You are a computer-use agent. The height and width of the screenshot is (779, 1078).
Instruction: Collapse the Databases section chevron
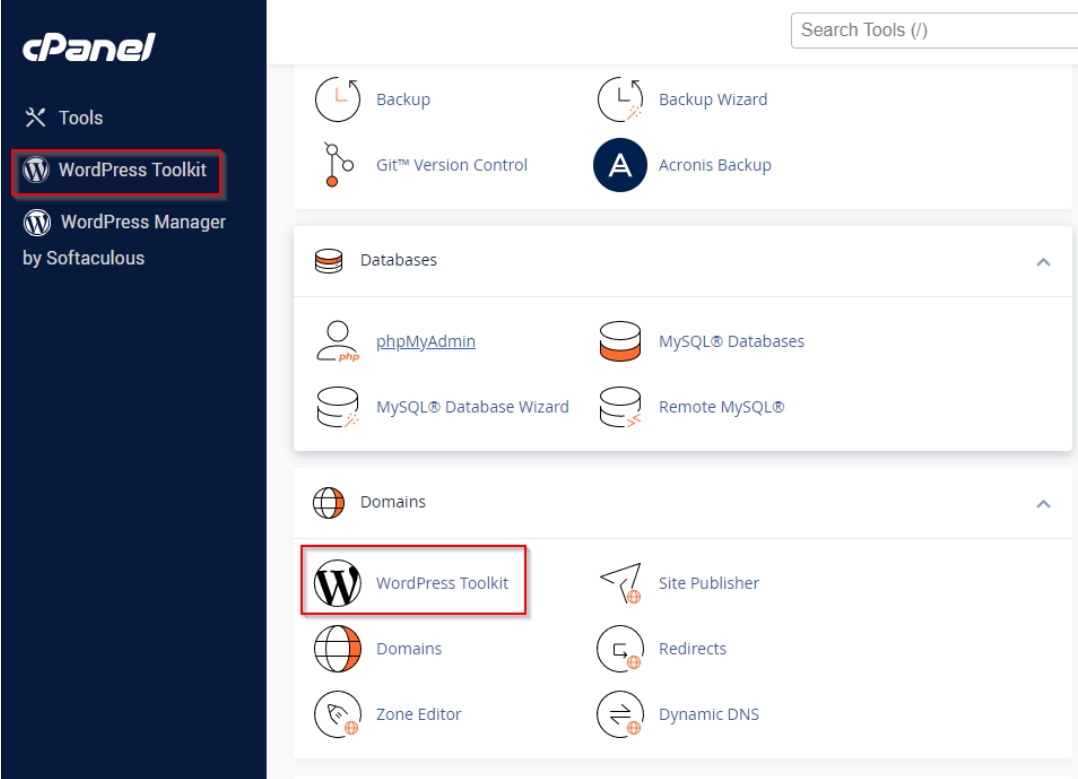click(x=1043, y=261)
